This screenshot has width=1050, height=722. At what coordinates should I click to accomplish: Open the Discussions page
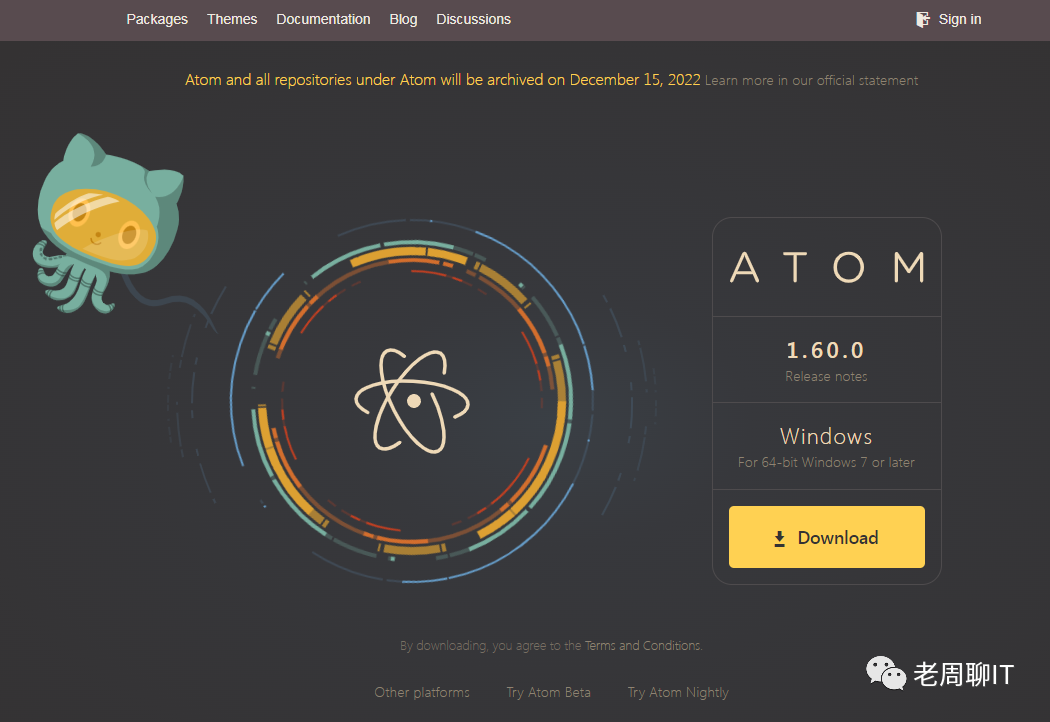pos(473,19)
